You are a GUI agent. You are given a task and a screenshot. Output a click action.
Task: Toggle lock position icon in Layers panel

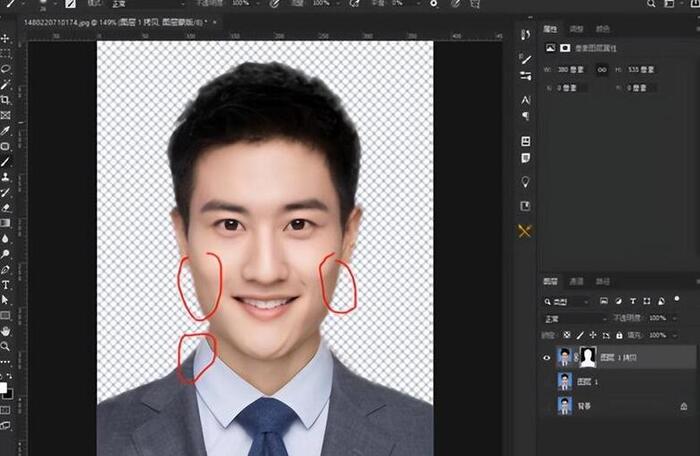pyautogui.click(x=593, y=335)
